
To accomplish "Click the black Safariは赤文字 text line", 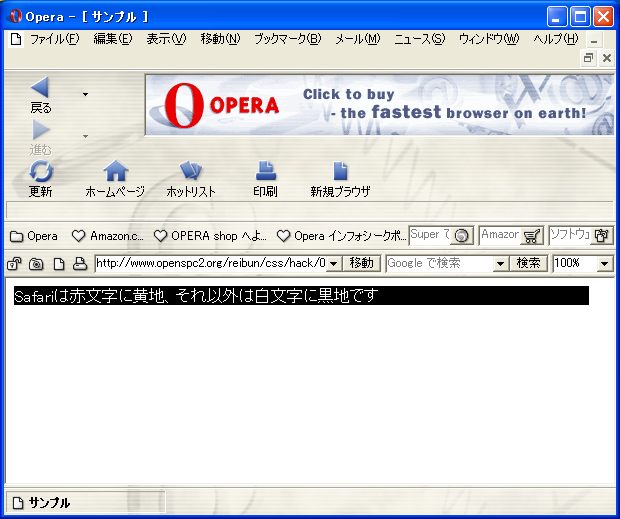I will coord(301,296).
